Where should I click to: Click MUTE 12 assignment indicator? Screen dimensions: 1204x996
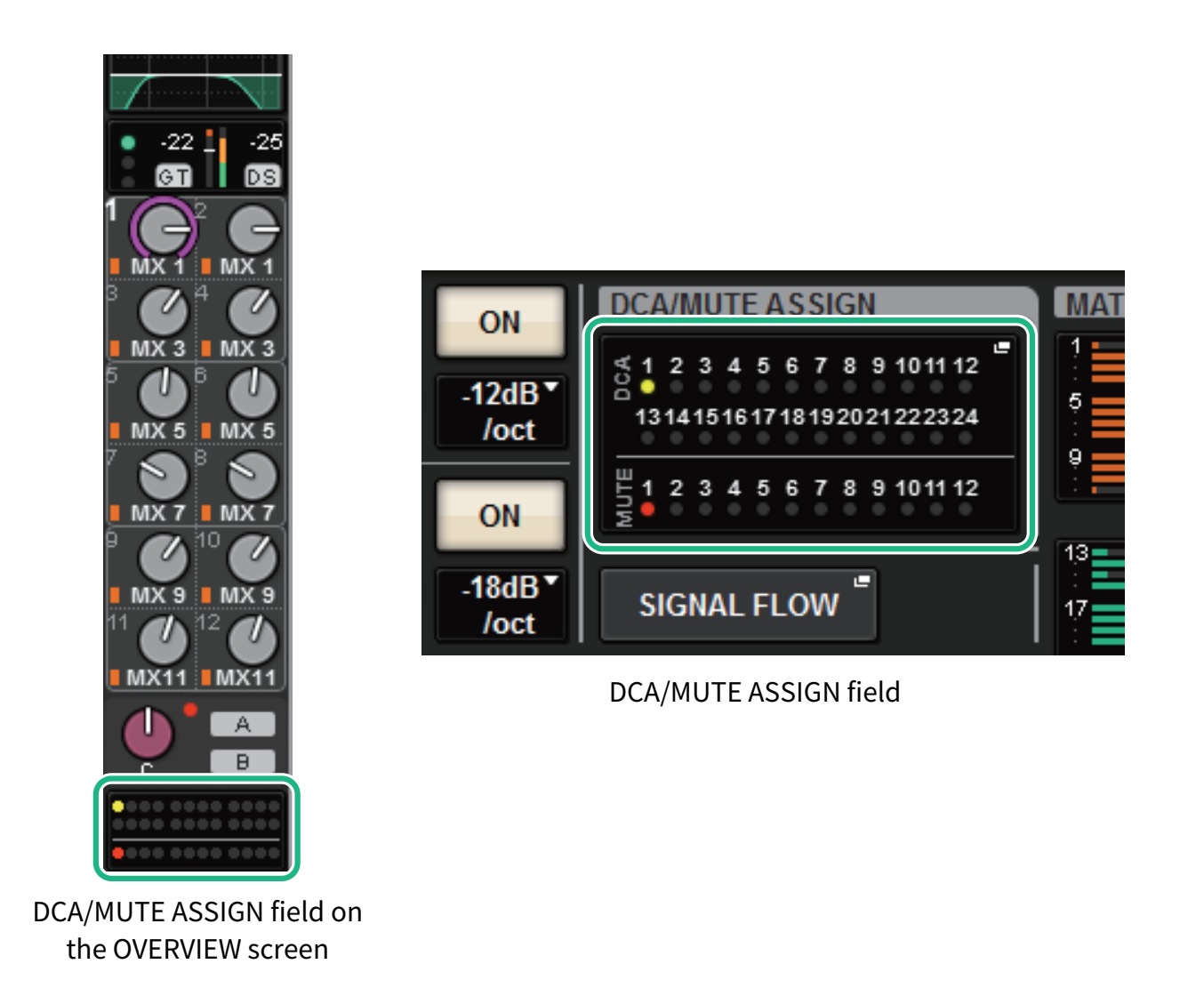[x=966, y=510]
